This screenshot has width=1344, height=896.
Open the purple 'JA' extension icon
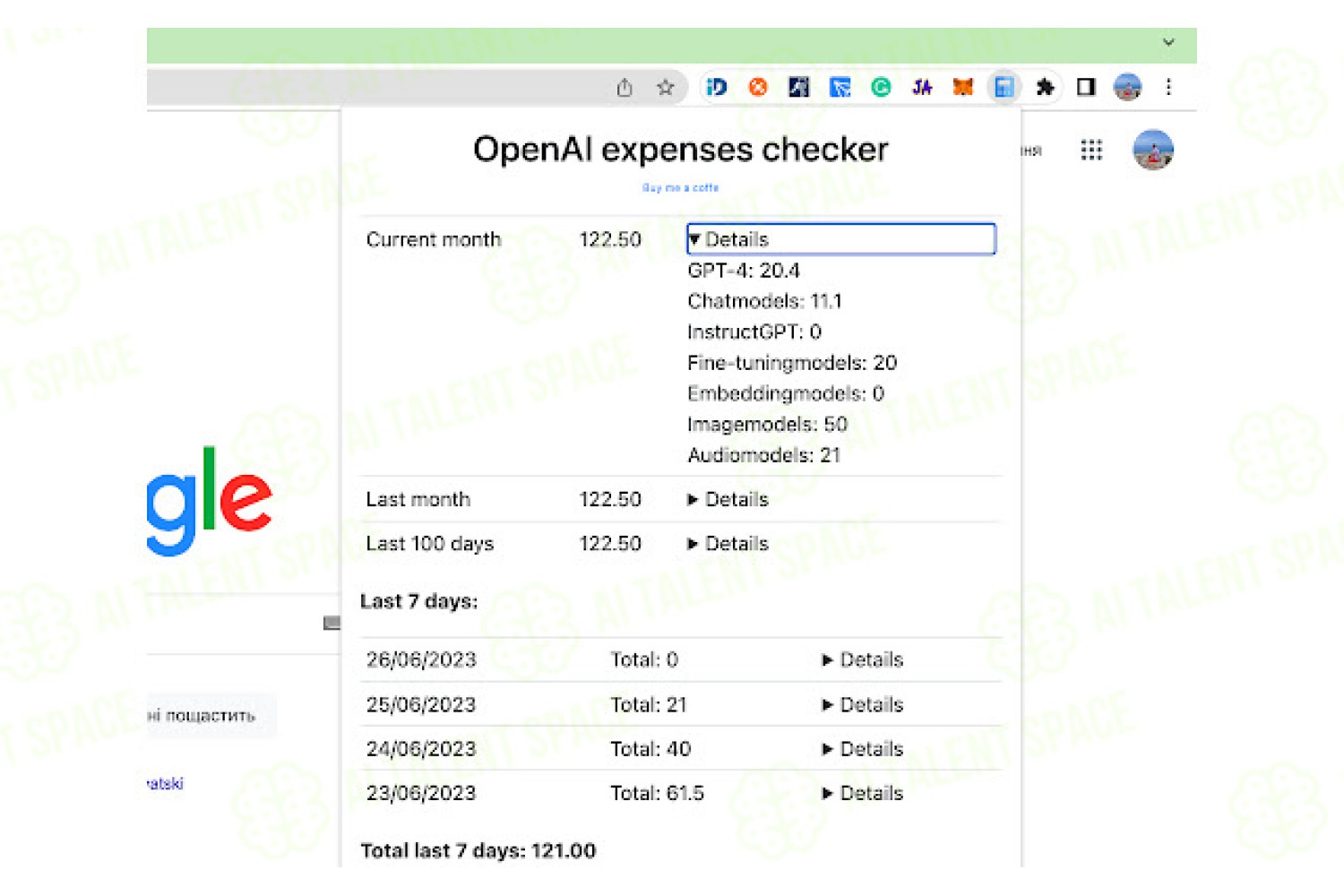(x=922, y=87)
